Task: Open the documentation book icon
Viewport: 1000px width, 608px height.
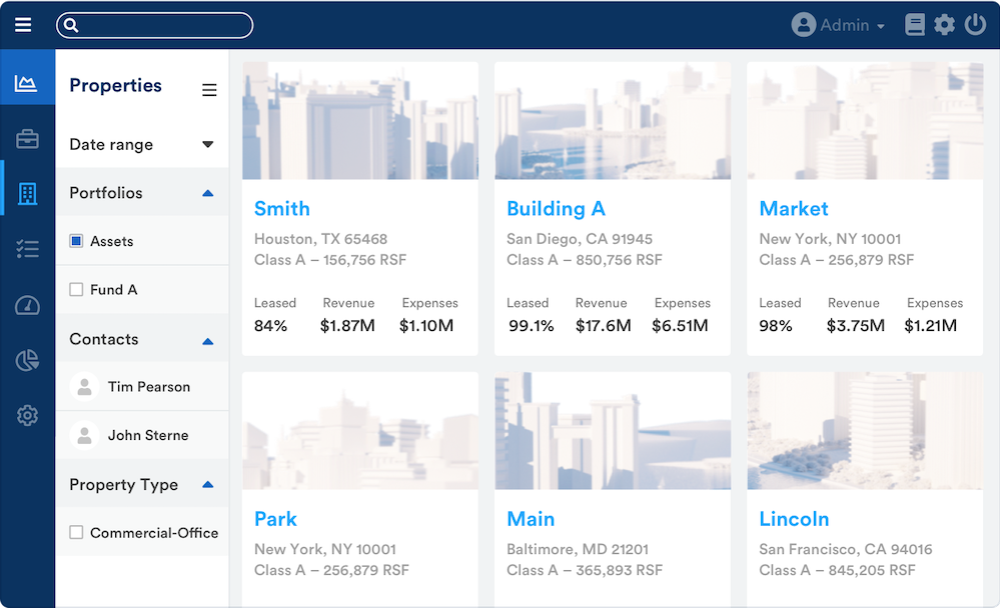Action: click(914, 25)
